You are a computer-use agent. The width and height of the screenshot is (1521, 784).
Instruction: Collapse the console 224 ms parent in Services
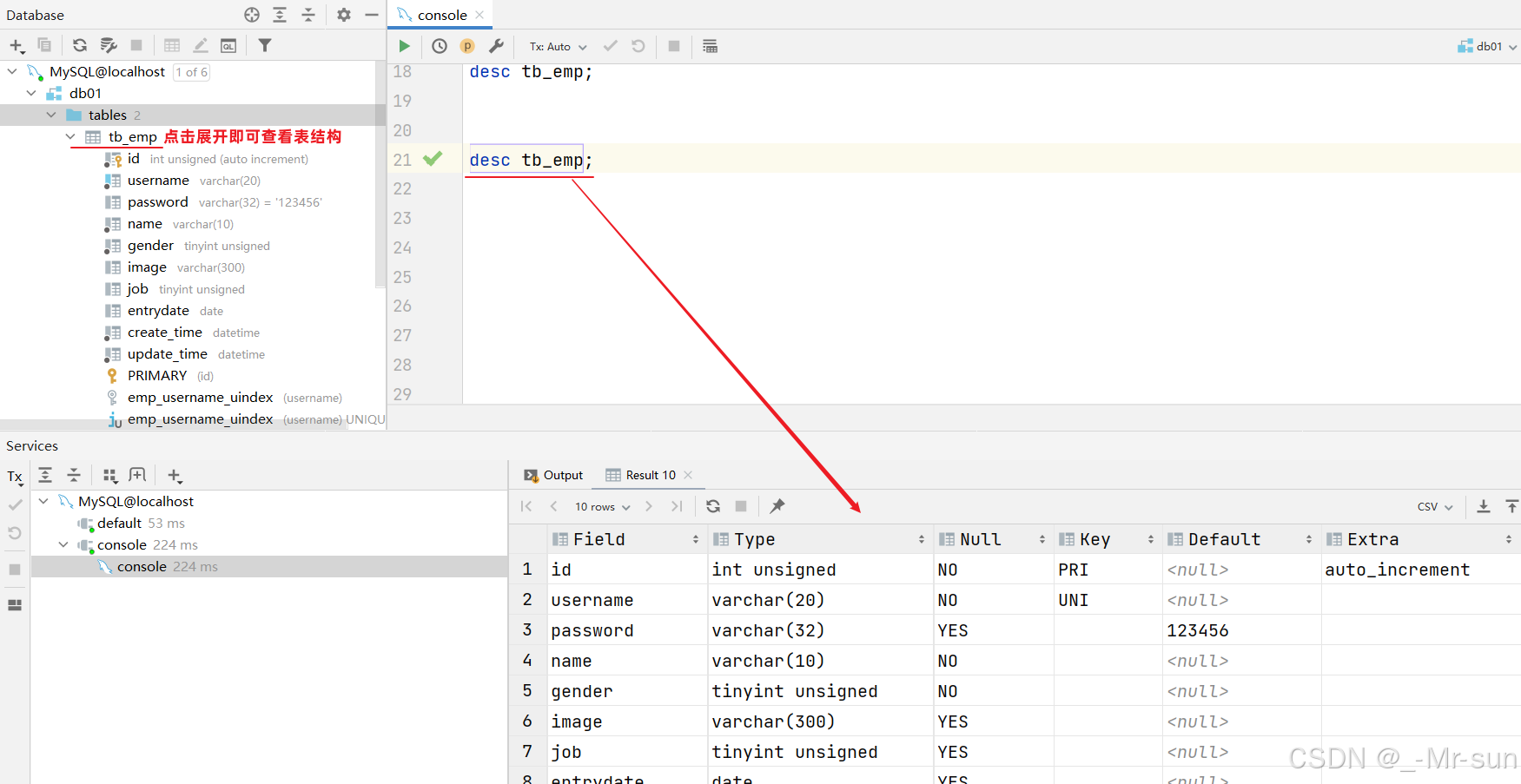coord(63,544)
